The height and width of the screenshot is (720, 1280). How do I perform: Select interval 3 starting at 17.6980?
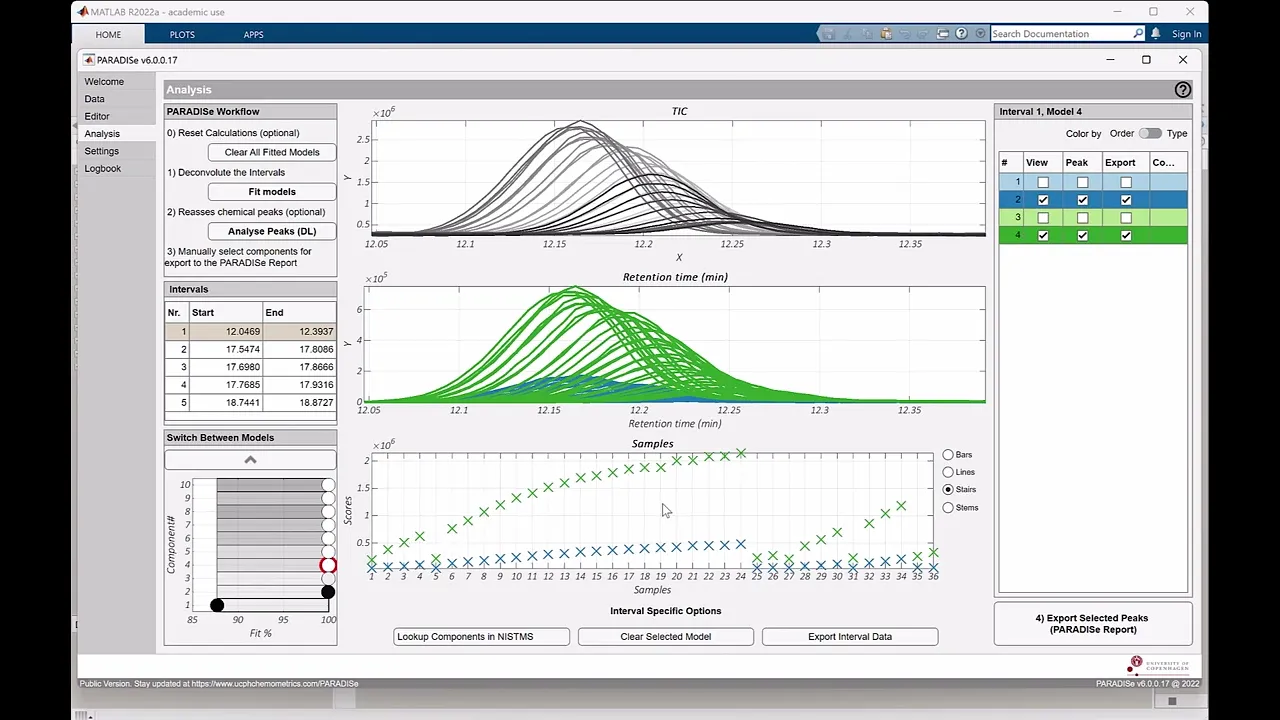tap(251, 367)
